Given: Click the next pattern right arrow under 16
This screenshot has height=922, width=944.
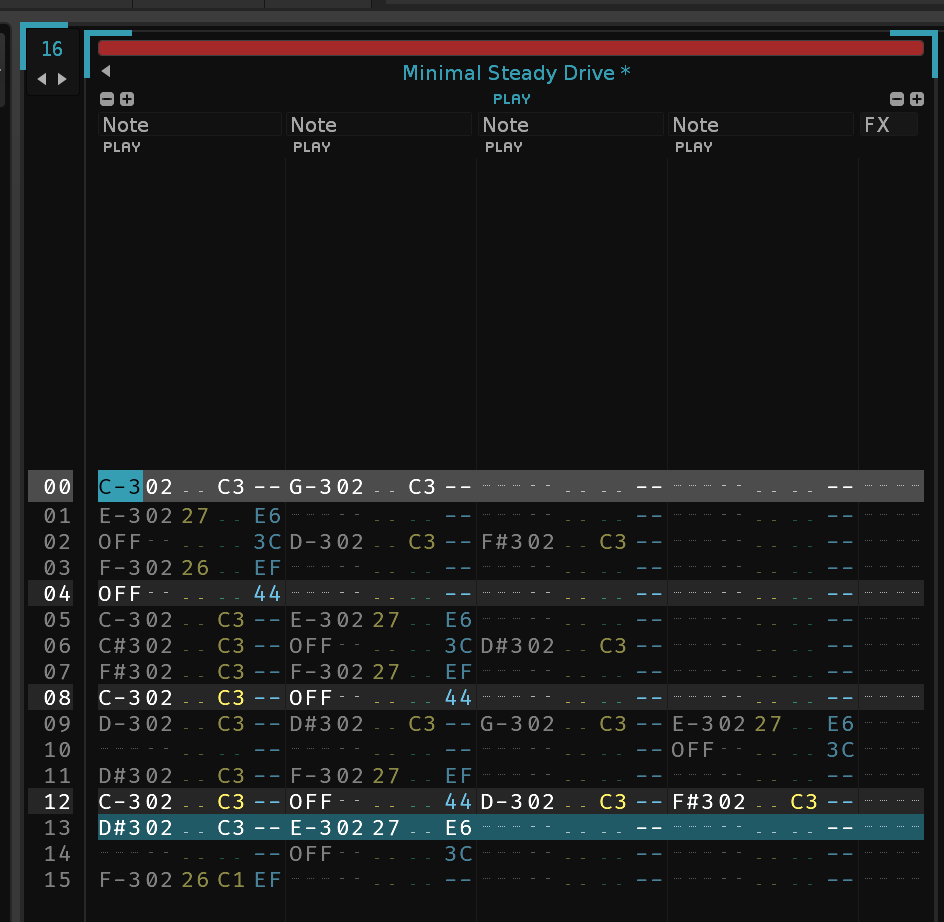Looking at the screenshot, I should (62, 79).
